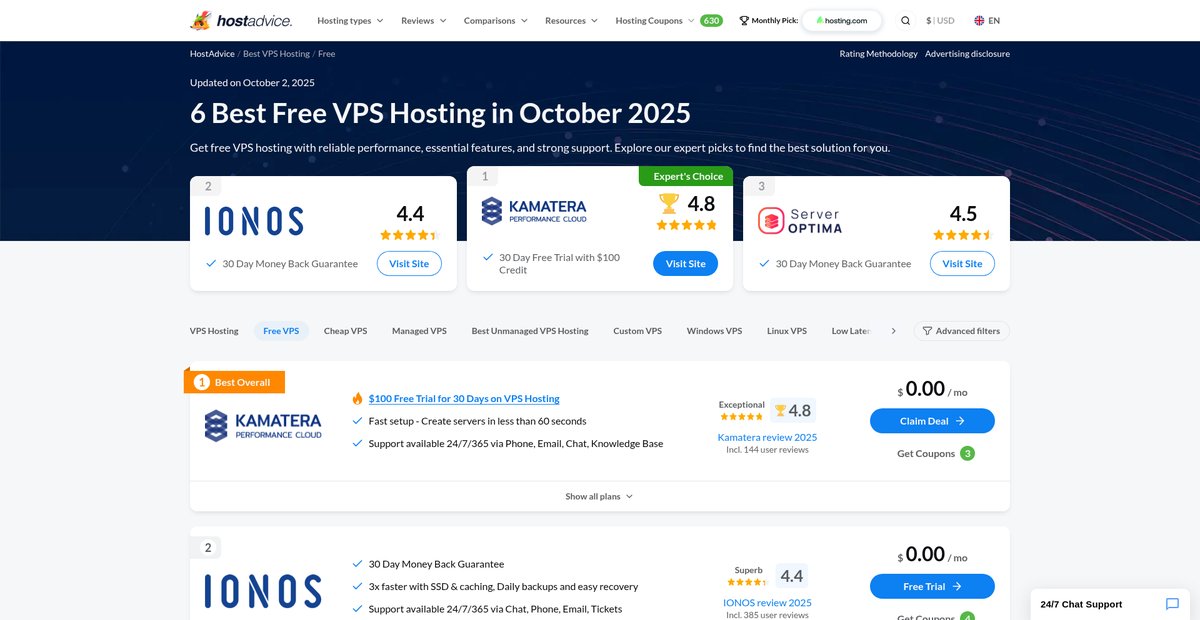Click the HostAdvice logo

[240, 20]
